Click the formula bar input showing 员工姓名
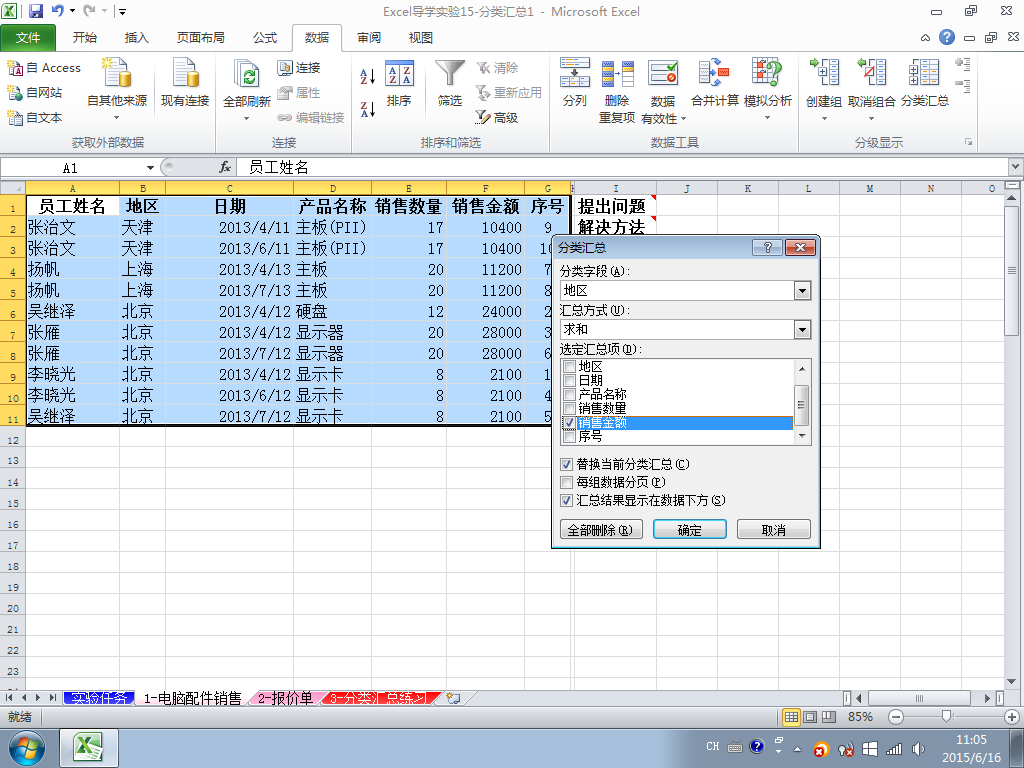Image resolution: width=1024 pixels, height=768 pixels. [620, 167]
